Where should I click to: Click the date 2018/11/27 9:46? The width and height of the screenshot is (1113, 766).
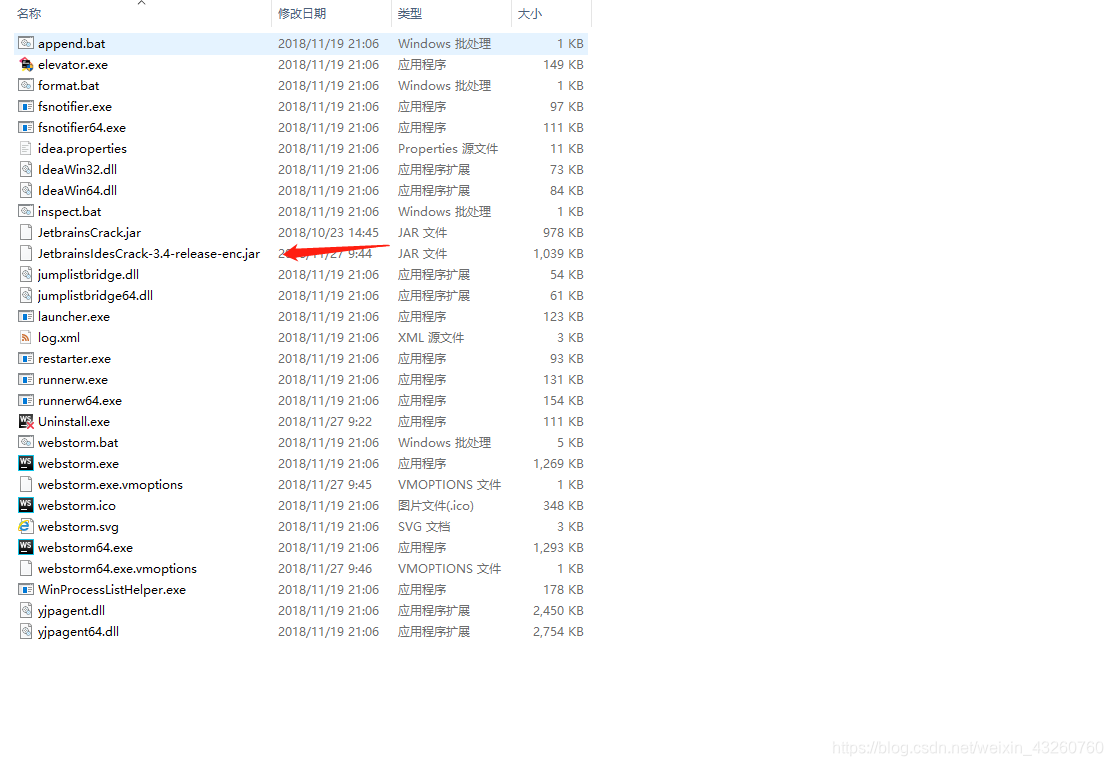(325, 569)
